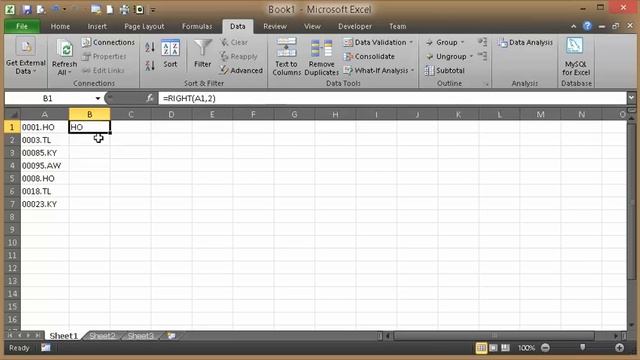Toggle the Filter funnel
The width and height of the screenshot is (640, 360).
(202, 53)
